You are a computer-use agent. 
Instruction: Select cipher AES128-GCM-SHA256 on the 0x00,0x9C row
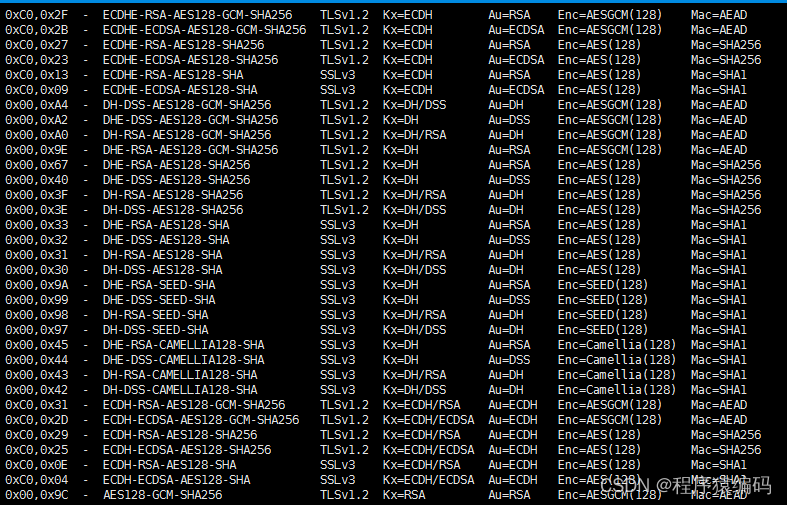tap(162, 495)
